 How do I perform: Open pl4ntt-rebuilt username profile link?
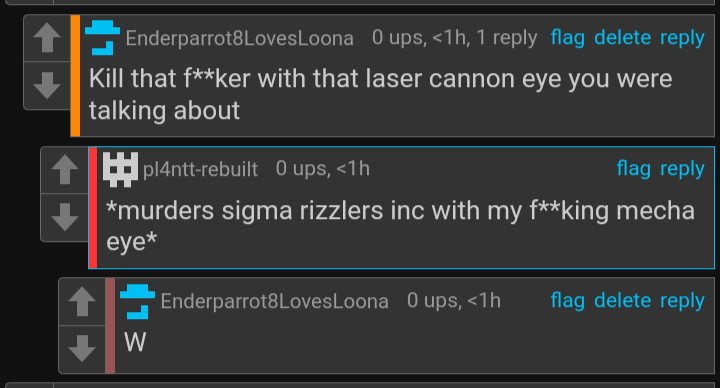[200, 170]
